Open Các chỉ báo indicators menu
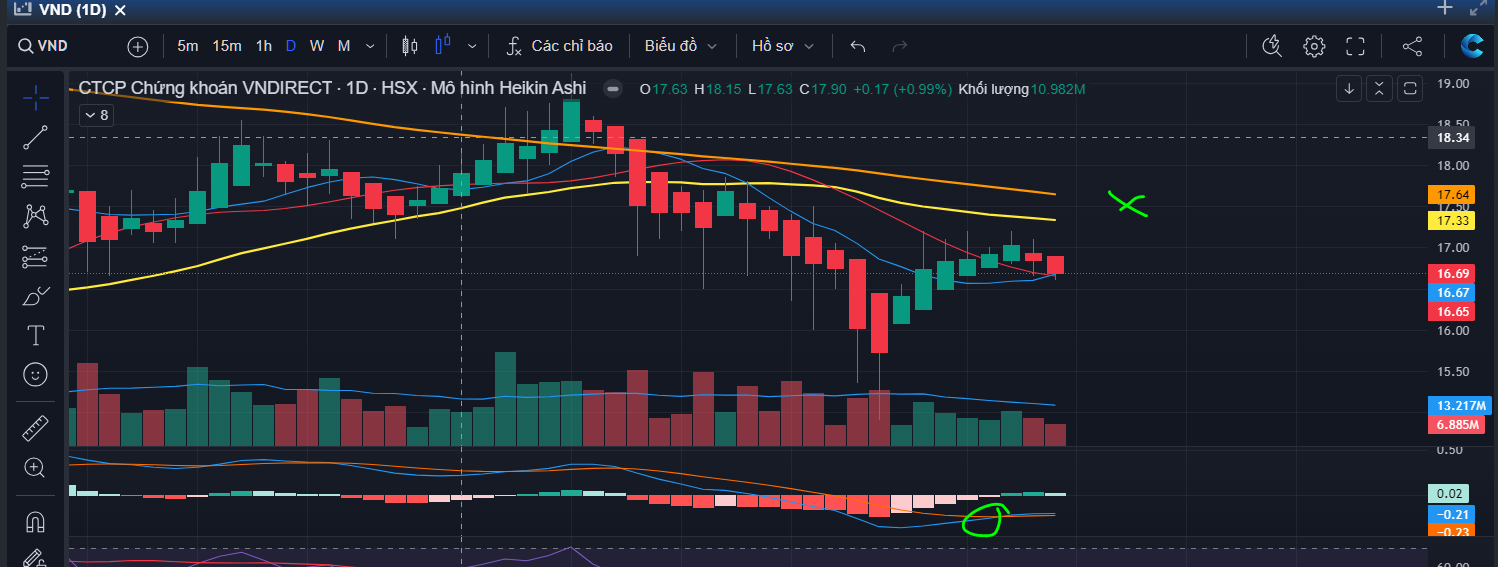 pos(559,46)
